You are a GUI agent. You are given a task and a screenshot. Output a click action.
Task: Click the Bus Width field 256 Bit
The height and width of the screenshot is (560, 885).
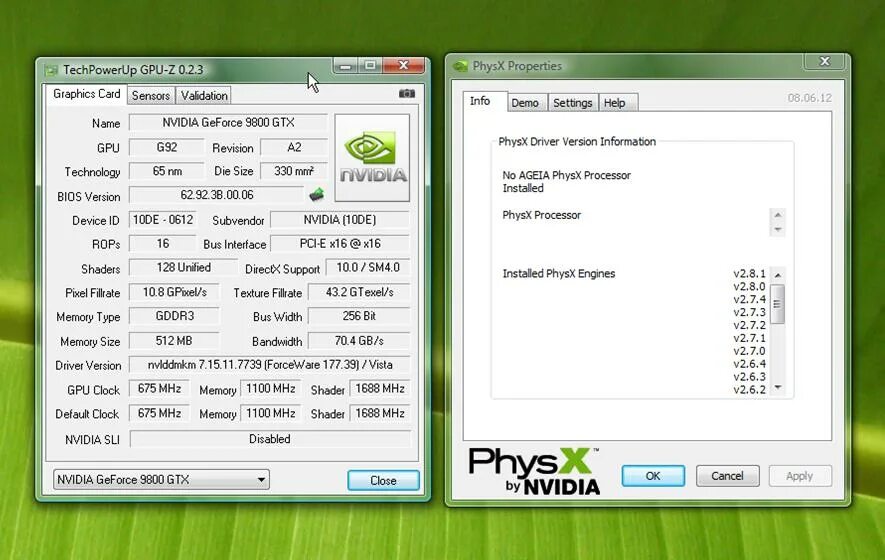click(360, 316)
